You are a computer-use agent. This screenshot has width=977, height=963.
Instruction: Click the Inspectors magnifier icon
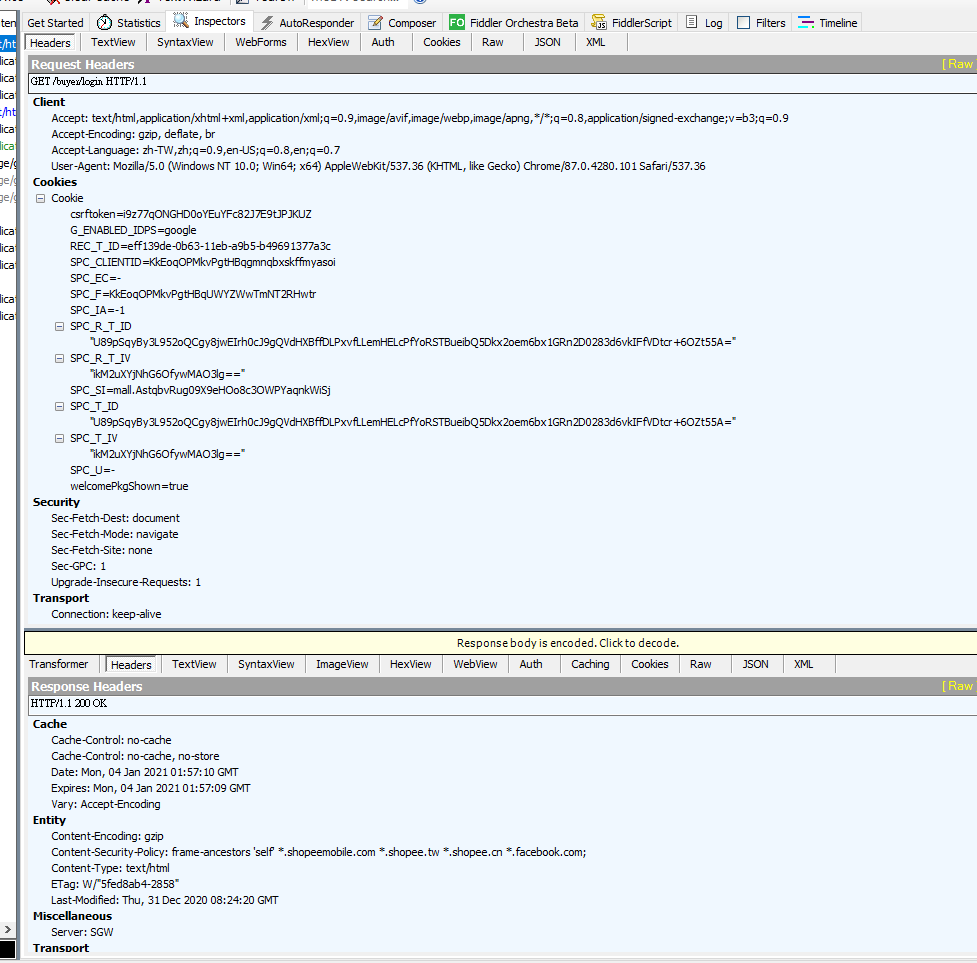click(x=181, y=21)
